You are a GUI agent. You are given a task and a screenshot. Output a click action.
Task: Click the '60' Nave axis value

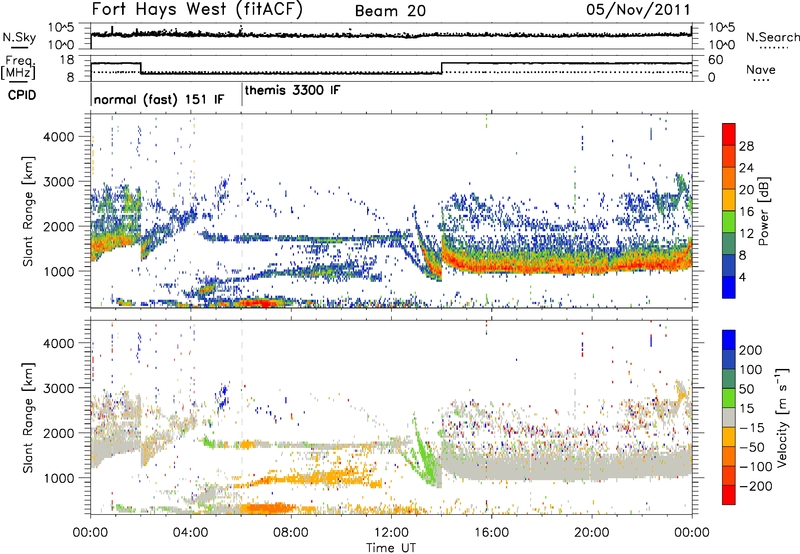click(x=716, y=60)
